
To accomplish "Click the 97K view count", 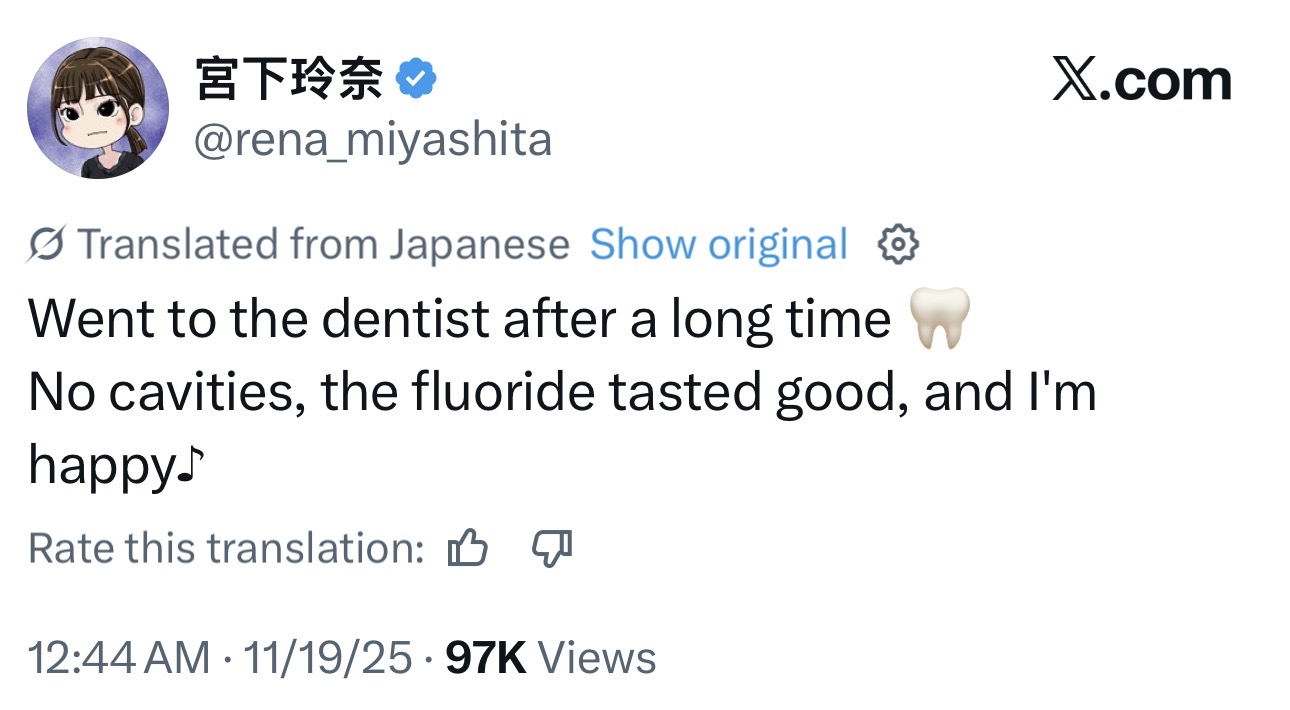I will point(485,658).
